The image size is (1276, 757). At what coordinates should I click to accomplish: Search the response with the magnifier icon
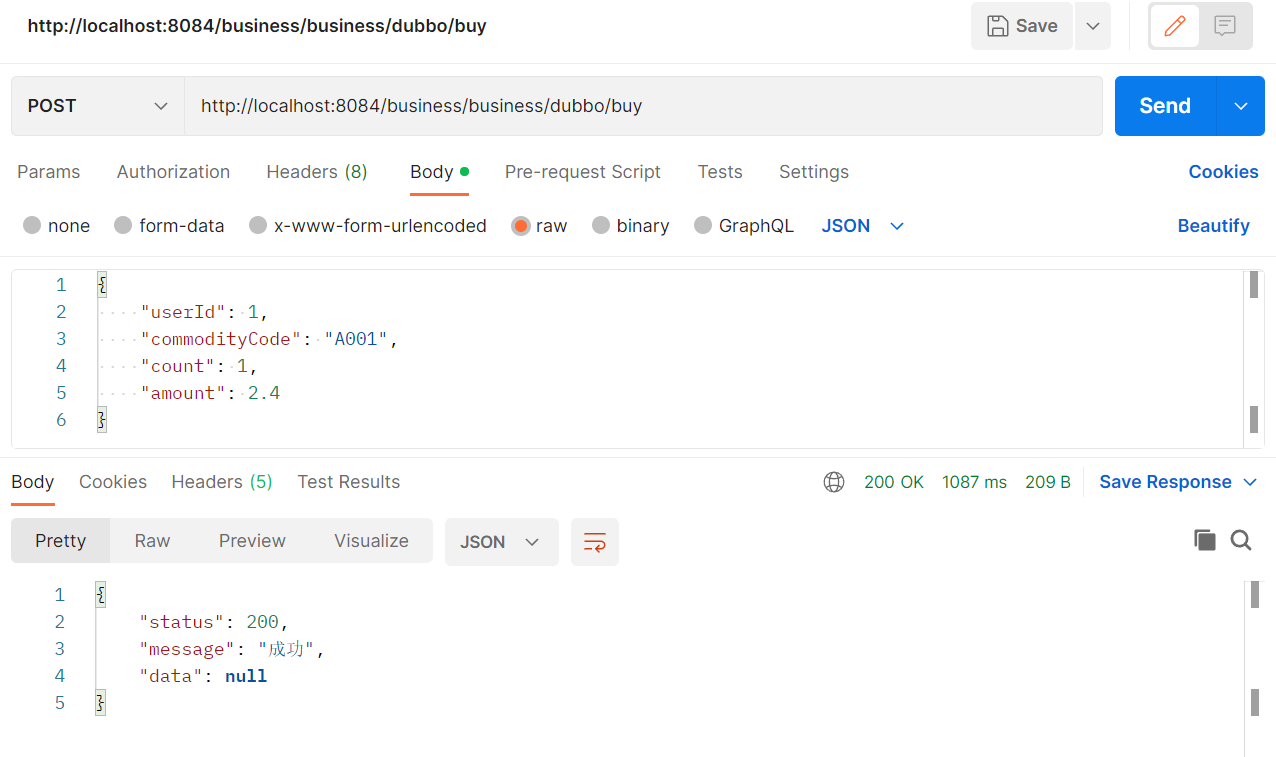click(1241, 541)
